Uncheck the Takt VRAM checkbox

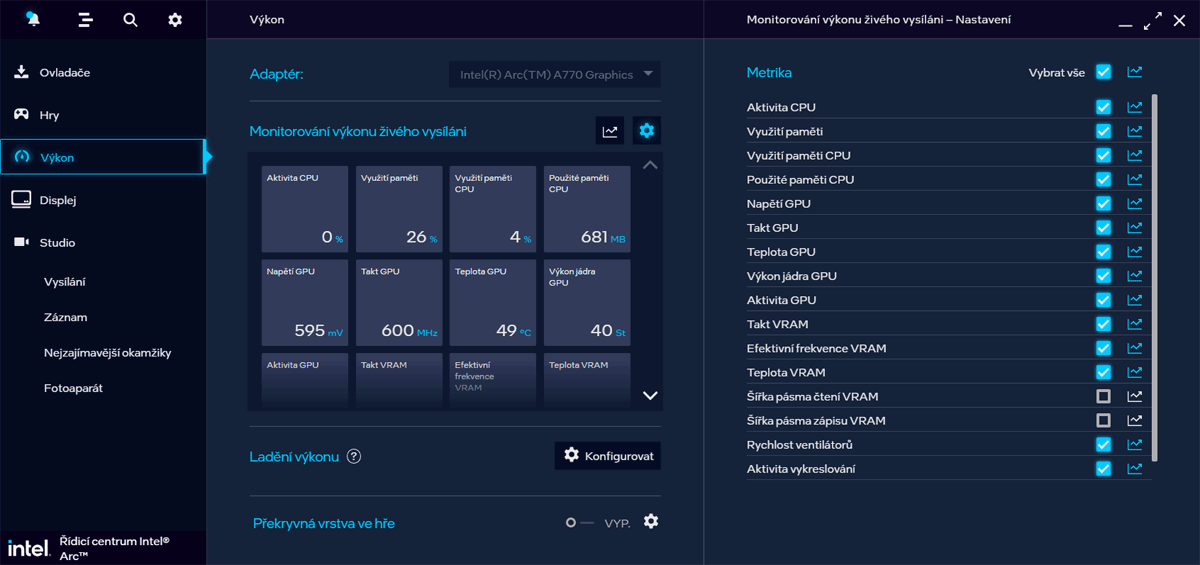(1103, 324)
